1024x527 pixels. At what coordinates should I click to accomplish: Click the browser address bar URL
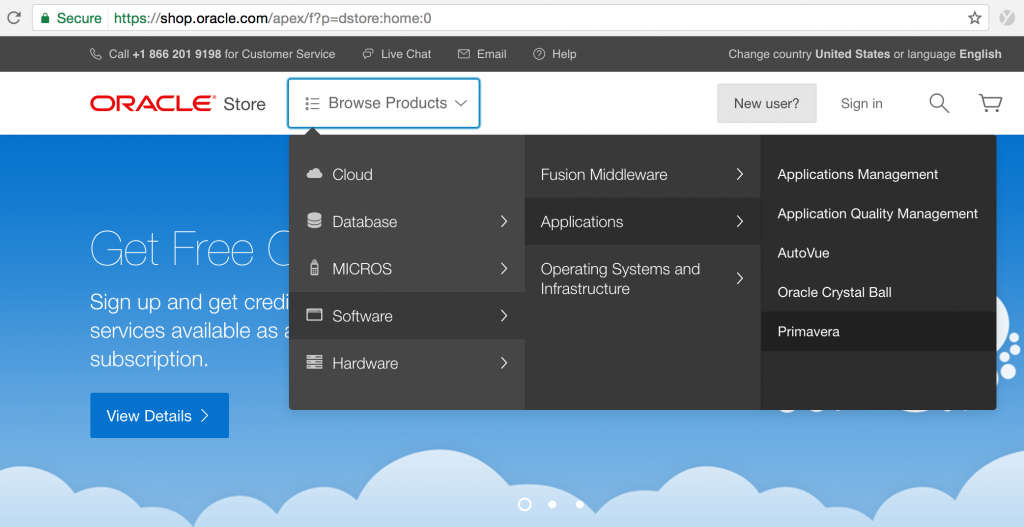[x=273, y=18]
